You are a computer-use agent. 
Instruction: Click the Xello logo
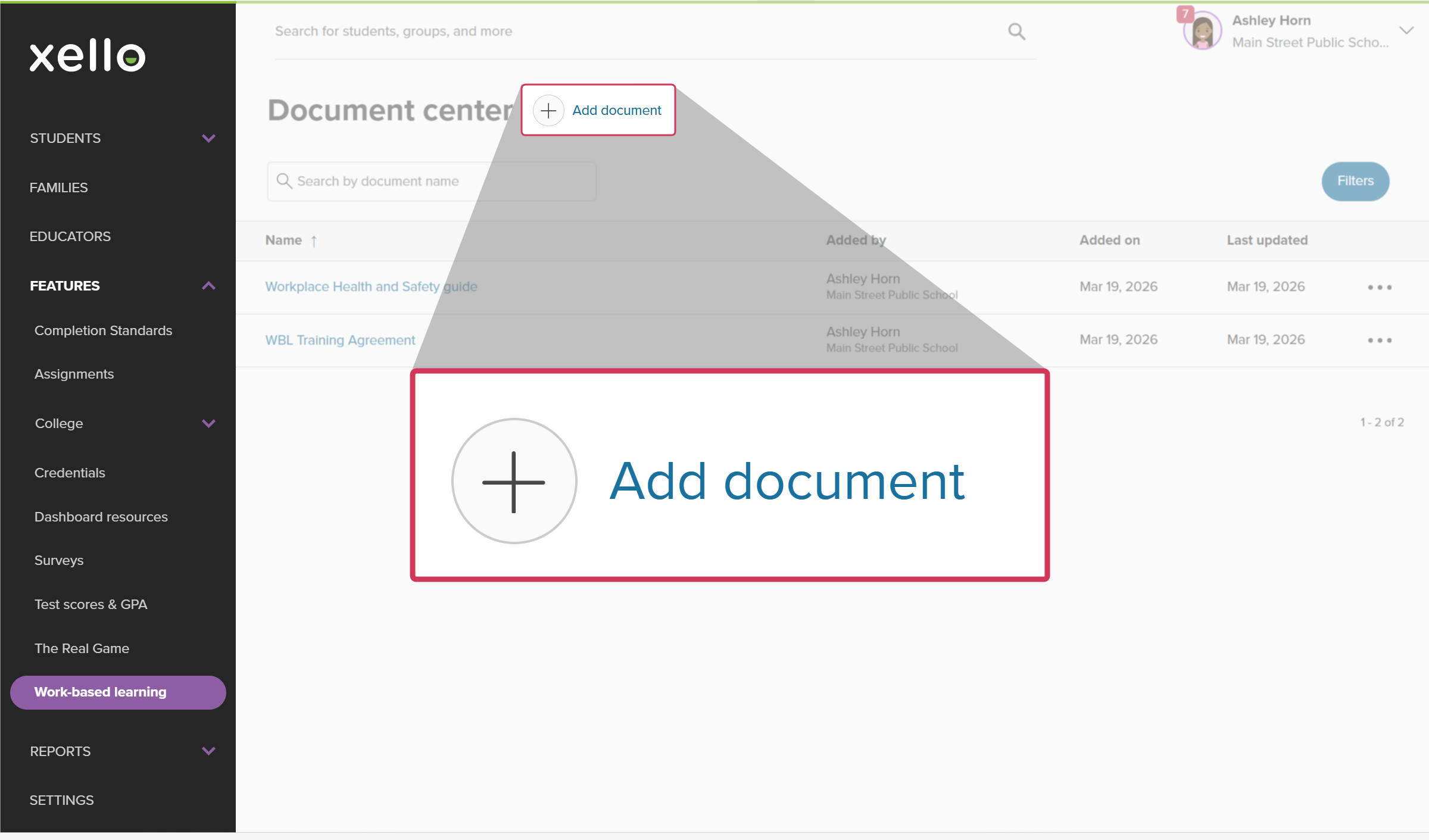88,56
